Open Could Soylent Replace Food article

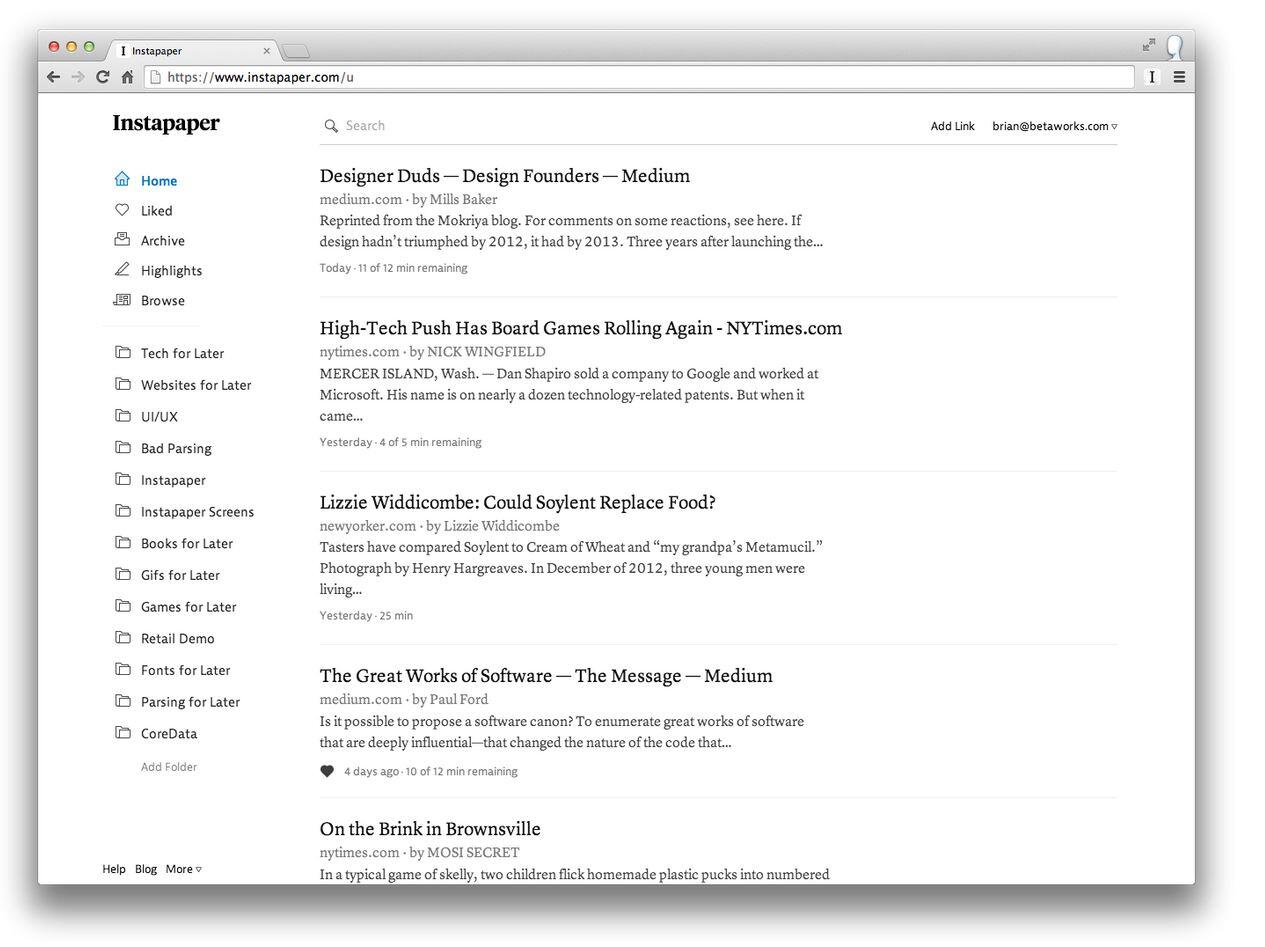coord(518,502)
